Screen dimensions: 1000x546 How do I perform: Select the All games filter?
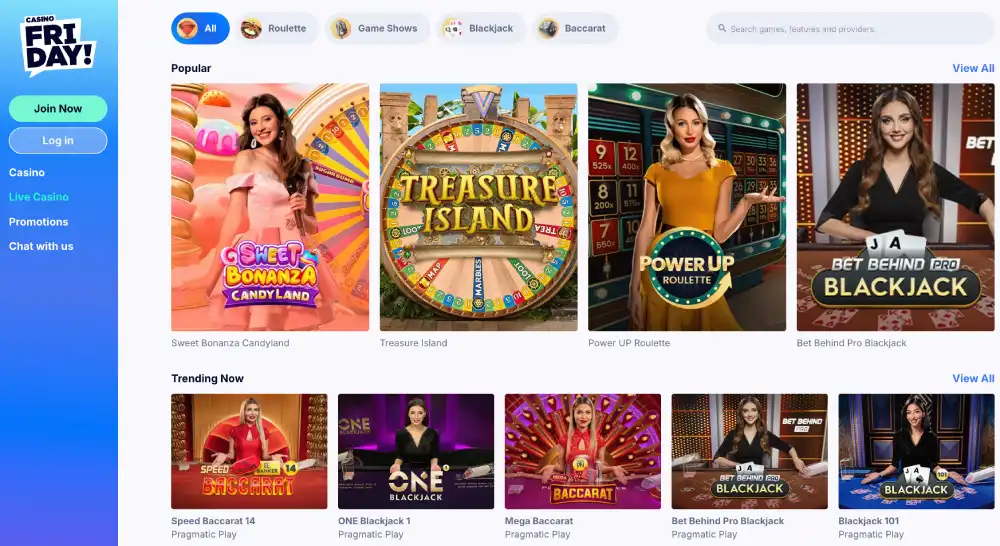click(200, 28)
